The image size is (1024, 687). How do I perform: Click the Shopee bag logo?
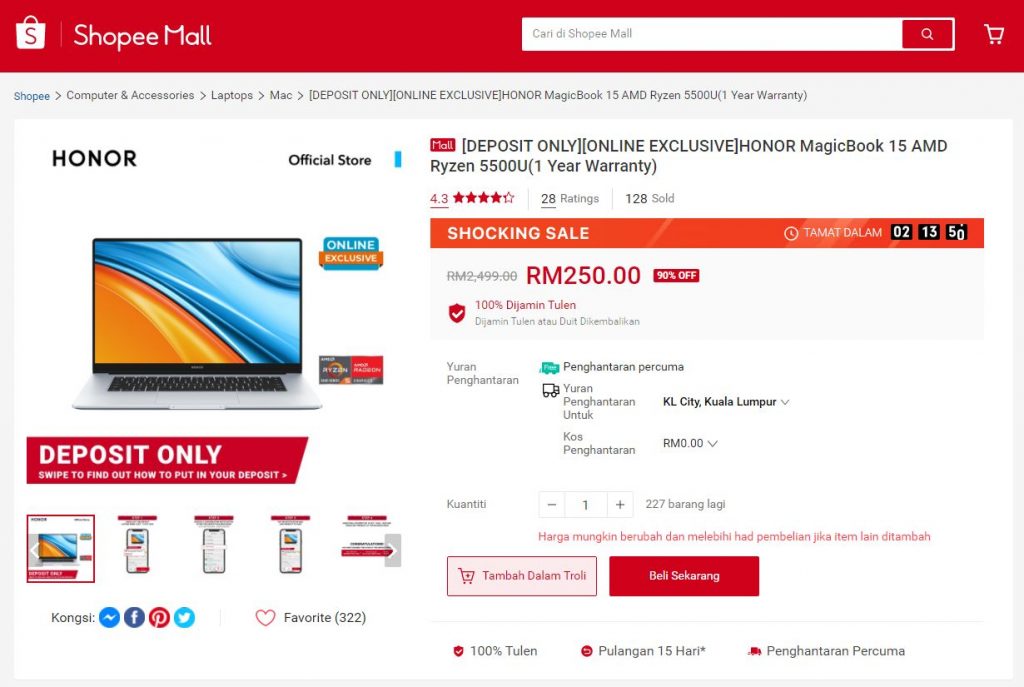31,33
